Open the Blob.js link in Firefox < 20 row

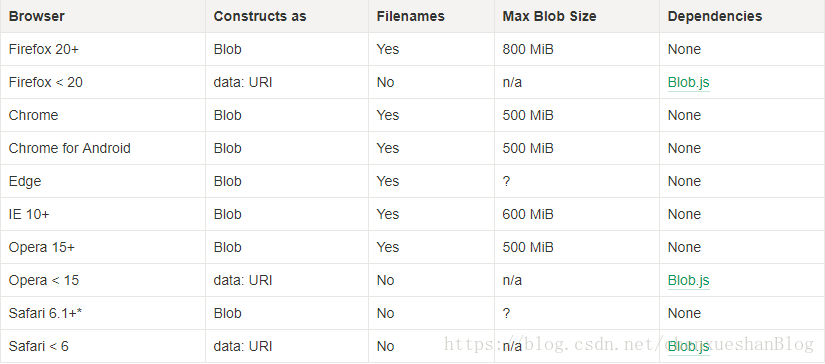click(689, 83)
